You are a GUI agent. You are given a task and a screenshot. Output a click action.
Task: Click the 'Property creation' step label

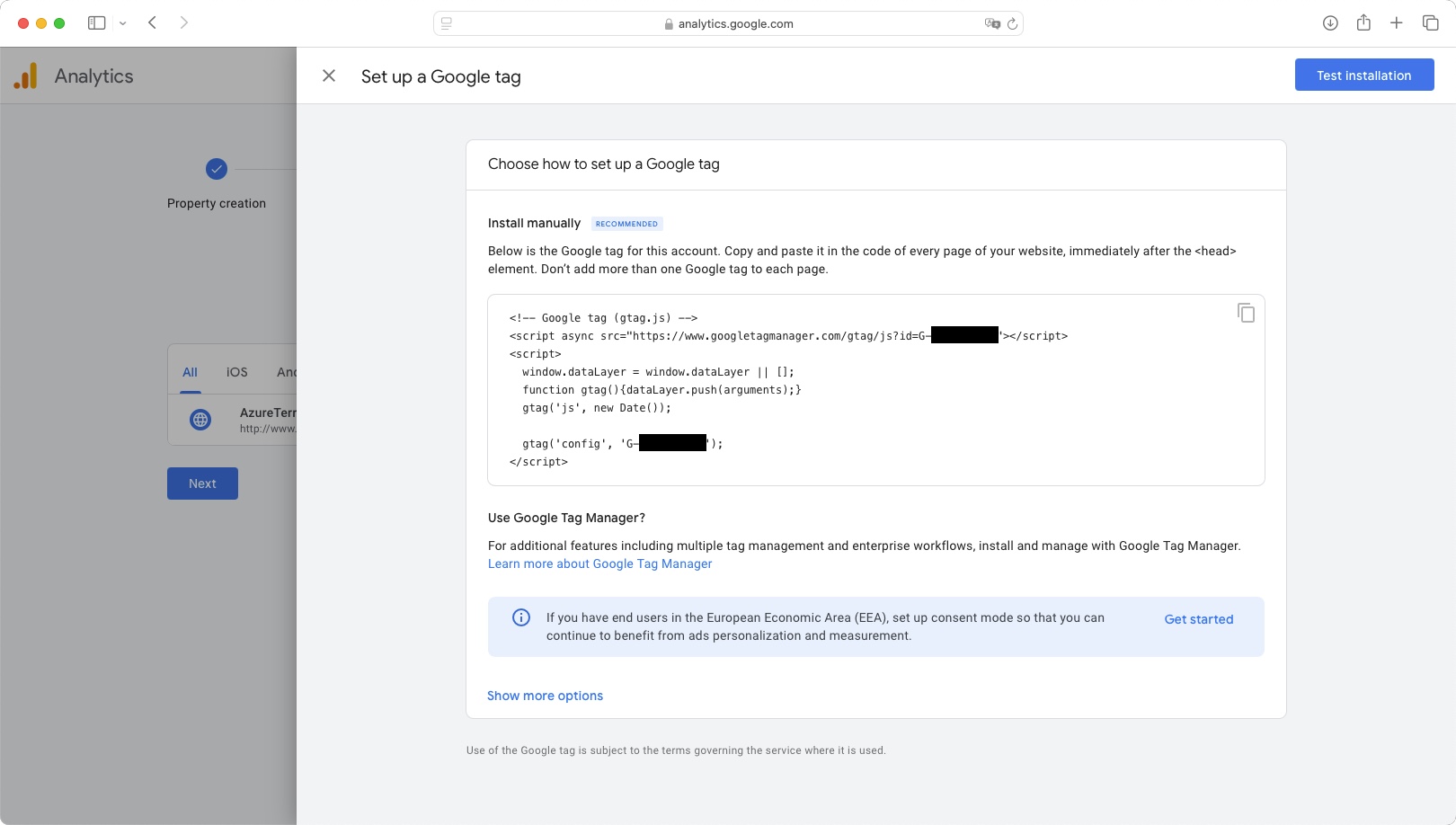tap(217, 204)
